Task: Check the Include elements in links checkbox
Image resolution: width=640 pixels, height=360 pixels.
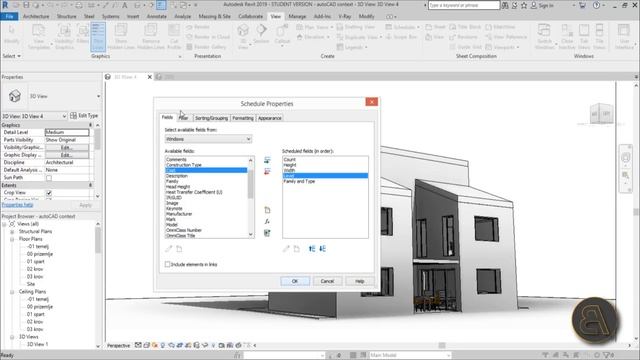Action: (x=167, y=264)
